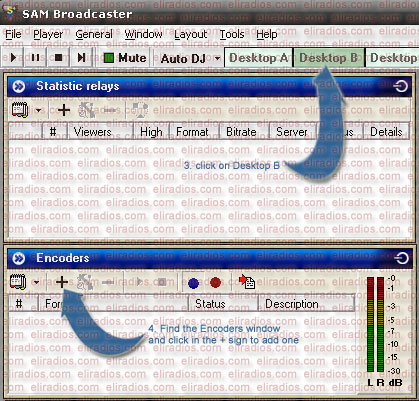
Task: Expand dropdown arrow beside Statistic relays notepad
Action: pos(38,110)
